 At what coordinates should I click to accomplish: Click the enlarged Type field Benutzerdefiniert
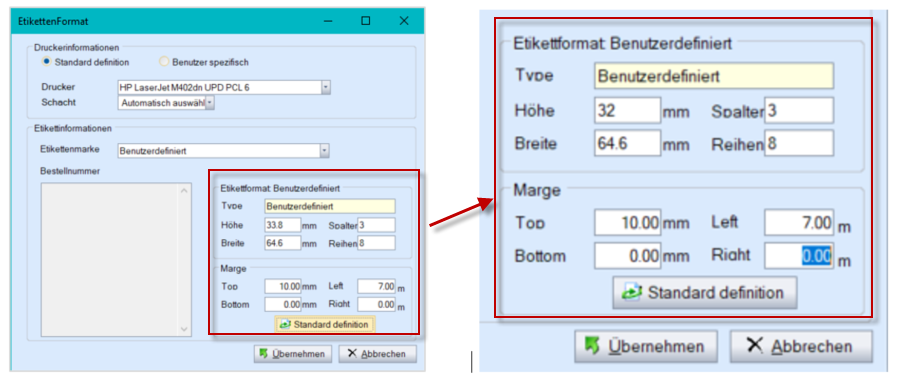713,76
